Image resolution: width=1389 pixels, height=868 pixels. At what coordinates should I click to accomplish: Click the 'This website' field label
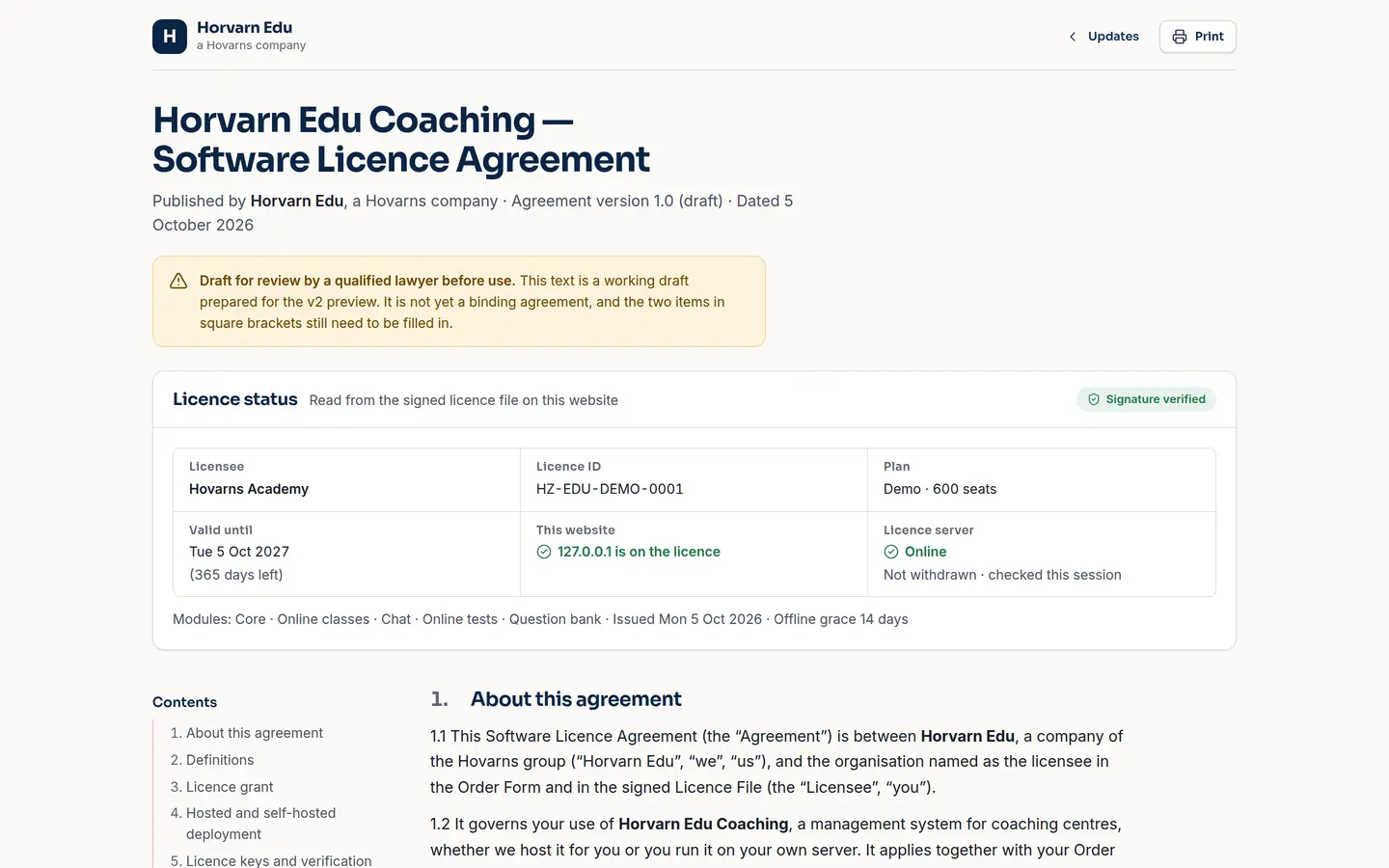(575, 530)
